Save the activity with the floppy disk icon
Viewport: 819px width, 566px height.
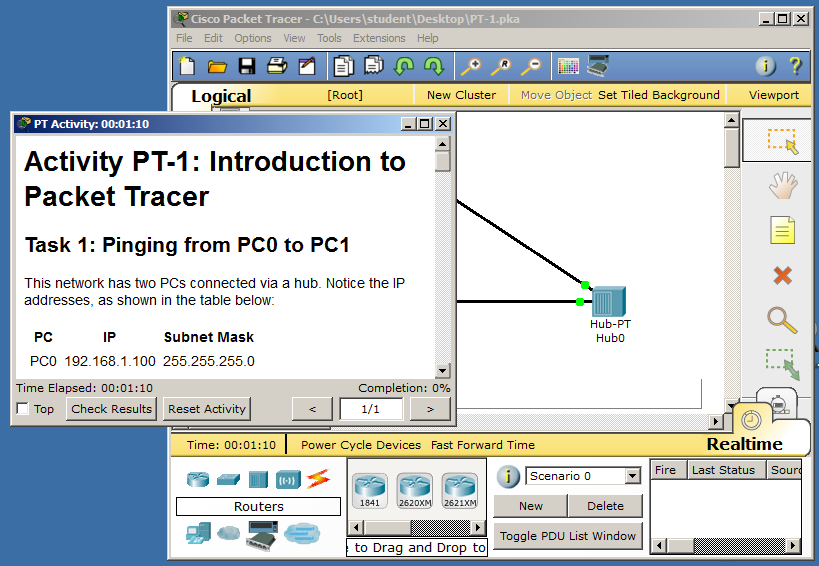point(247,66)
